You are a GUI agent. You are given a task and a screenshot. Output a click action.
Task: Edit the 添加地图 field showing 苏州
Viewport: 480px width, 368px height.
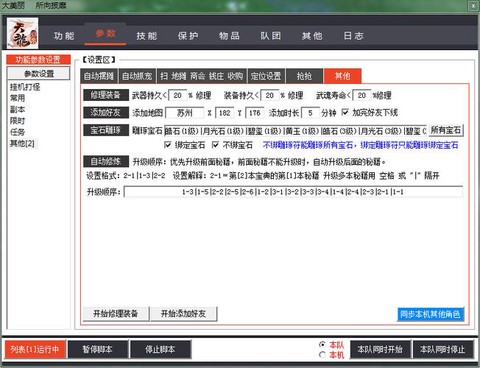point(185,113)
